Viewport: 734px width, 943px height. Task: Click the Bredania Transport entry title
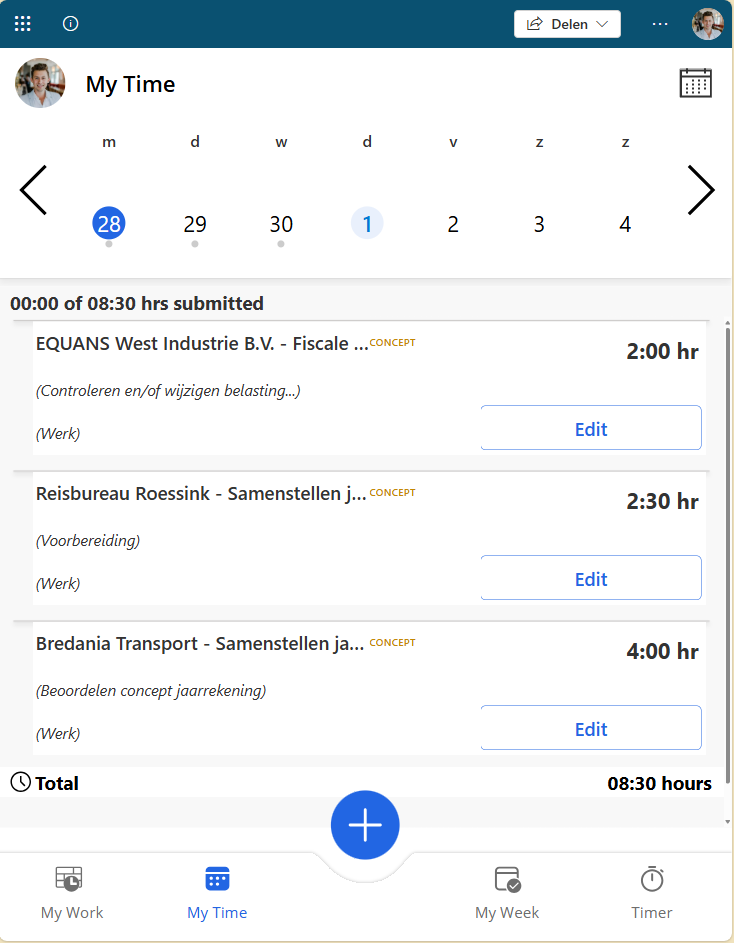200,644
